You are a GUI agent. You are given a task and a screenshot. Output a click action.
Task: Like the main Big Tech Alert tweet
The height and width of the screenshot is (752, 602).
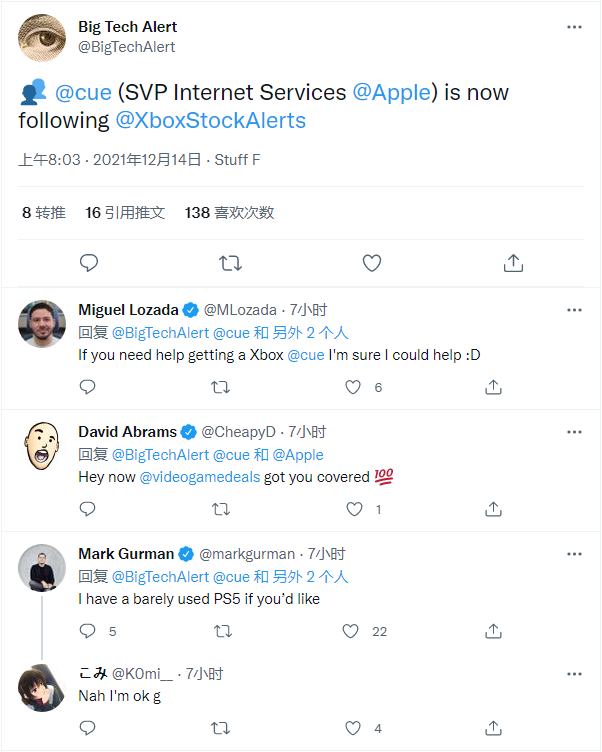[372, 263]
